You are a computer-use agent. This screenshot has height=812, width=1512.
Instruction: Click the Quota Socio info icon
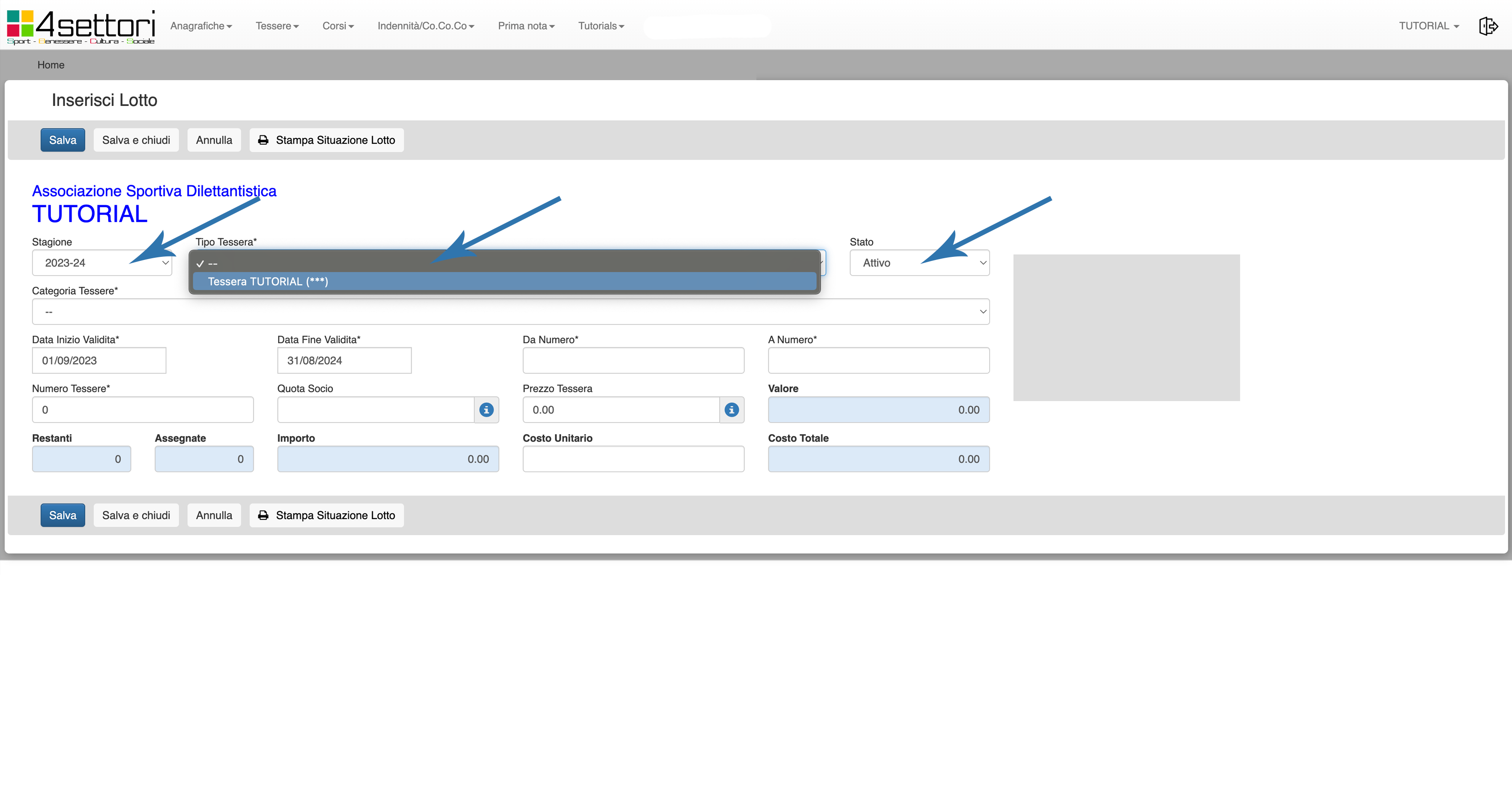(486, 410)
